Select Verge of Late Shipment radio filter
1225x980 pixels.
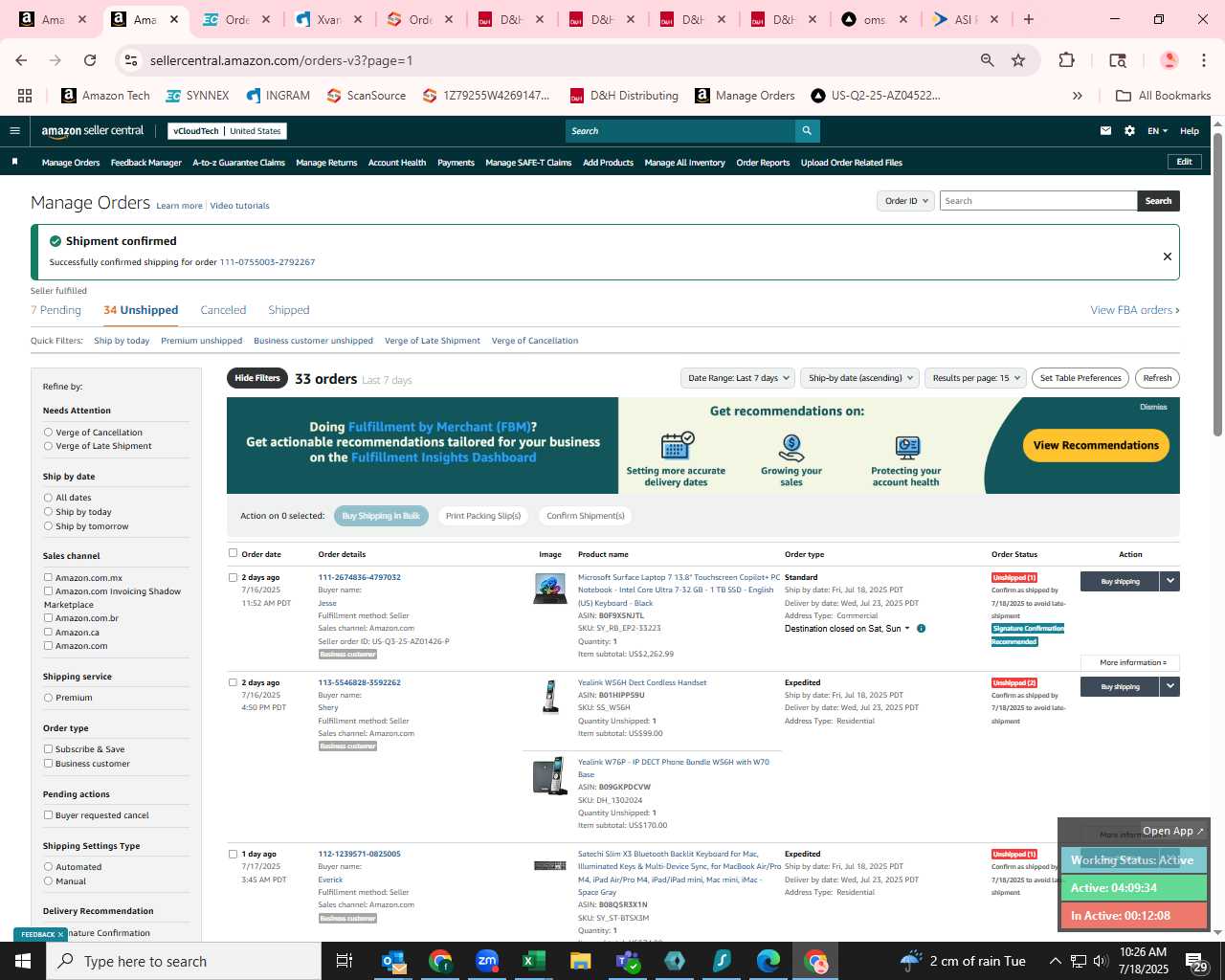[48, 446]
